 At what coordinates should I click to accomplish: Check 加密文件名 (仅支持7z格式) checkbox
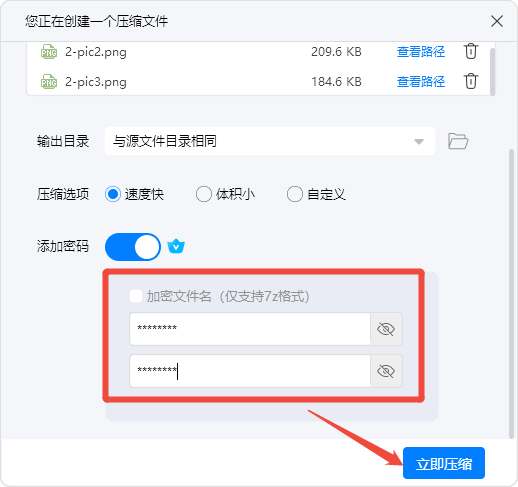click(136, 296)
